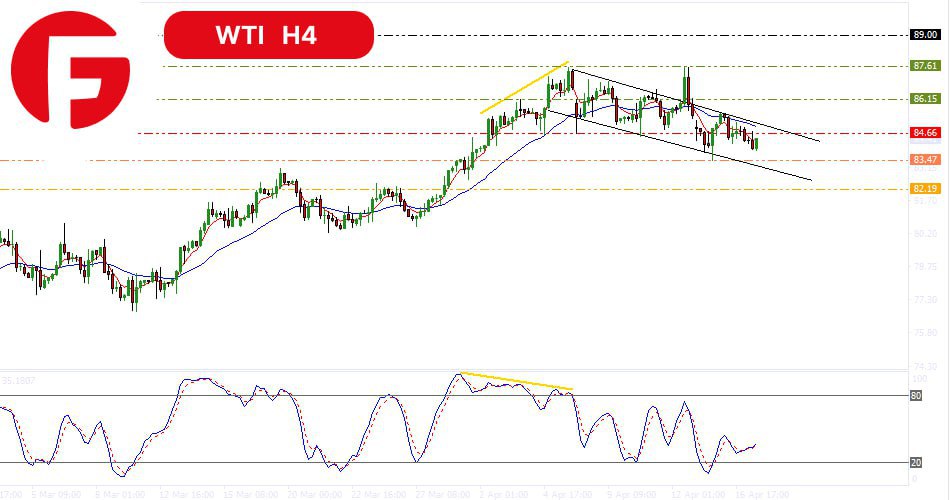Click the 75.80 price axis value

925,332
